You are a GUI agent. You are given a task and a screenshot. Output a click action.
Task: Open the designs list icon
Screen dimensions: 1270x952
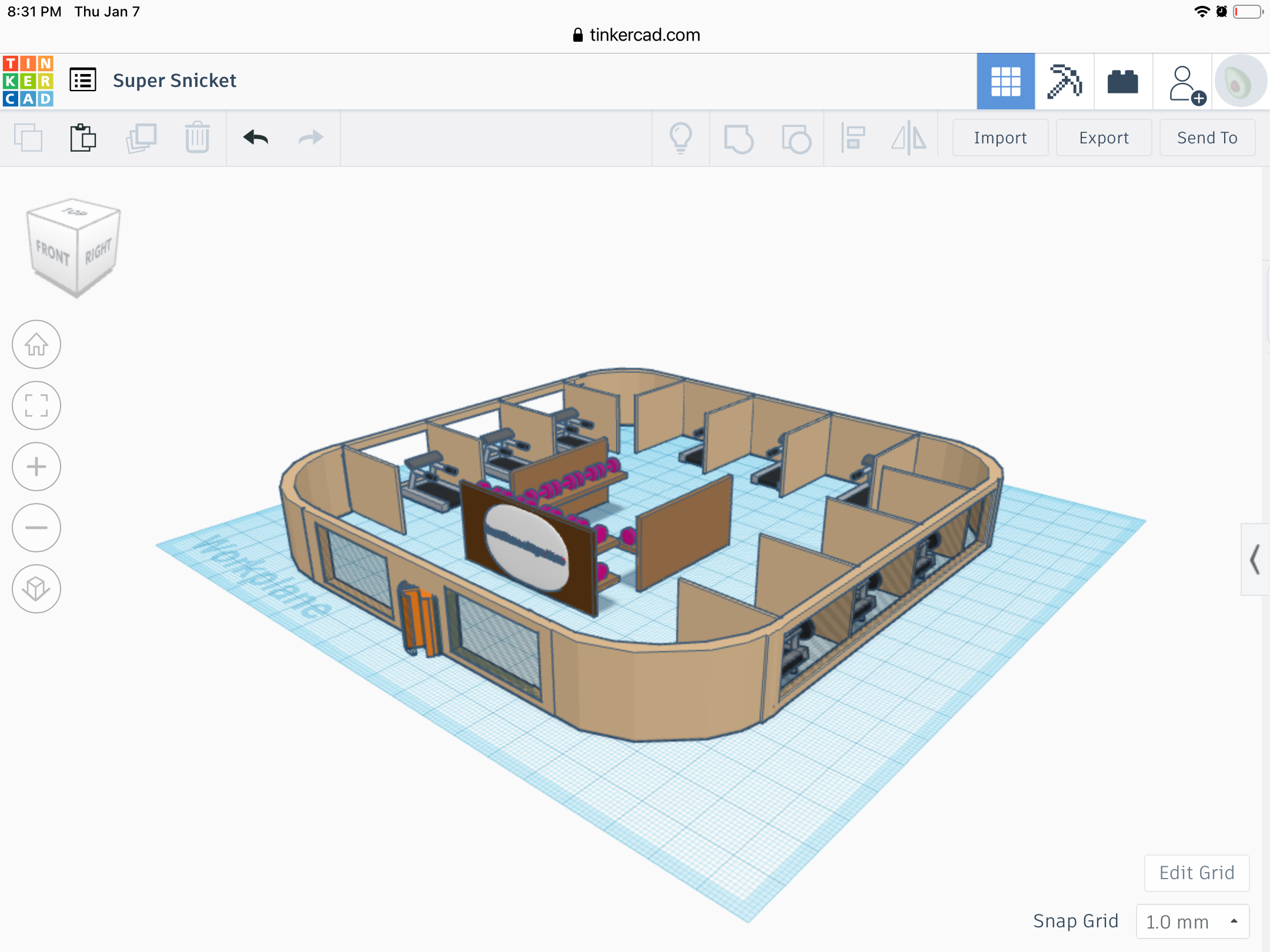coord(83,80)
